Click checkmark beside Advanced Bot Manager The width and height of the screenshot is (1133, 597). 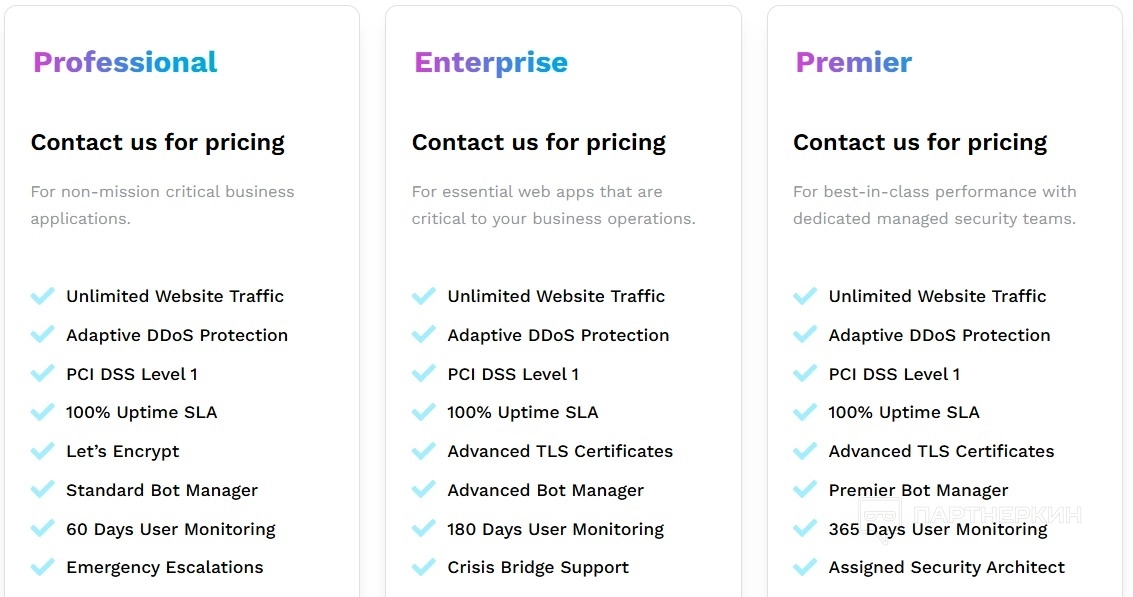[x=423, y=490]
